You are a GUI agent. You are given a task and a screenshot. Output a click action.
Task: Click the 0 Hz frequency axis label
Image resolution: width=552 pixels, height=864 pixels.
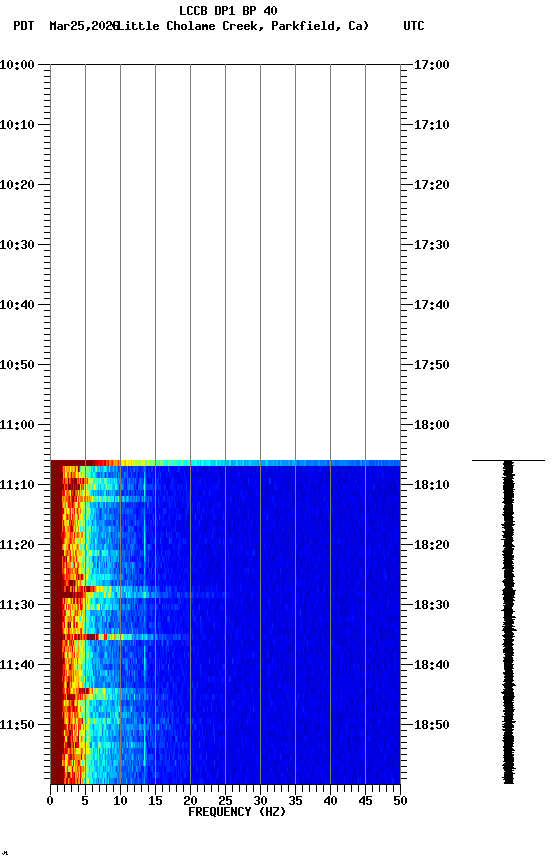50,801
